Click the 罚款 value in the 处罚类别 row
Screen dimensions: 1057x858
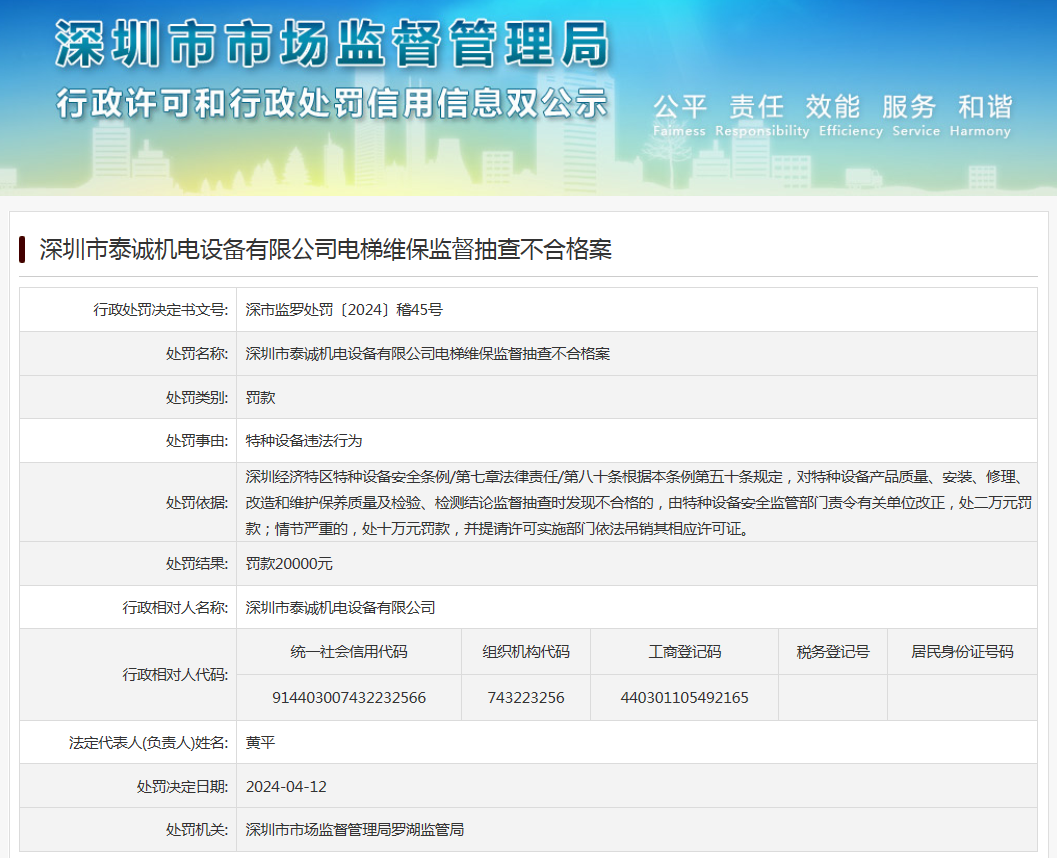(x=260, y=397)
